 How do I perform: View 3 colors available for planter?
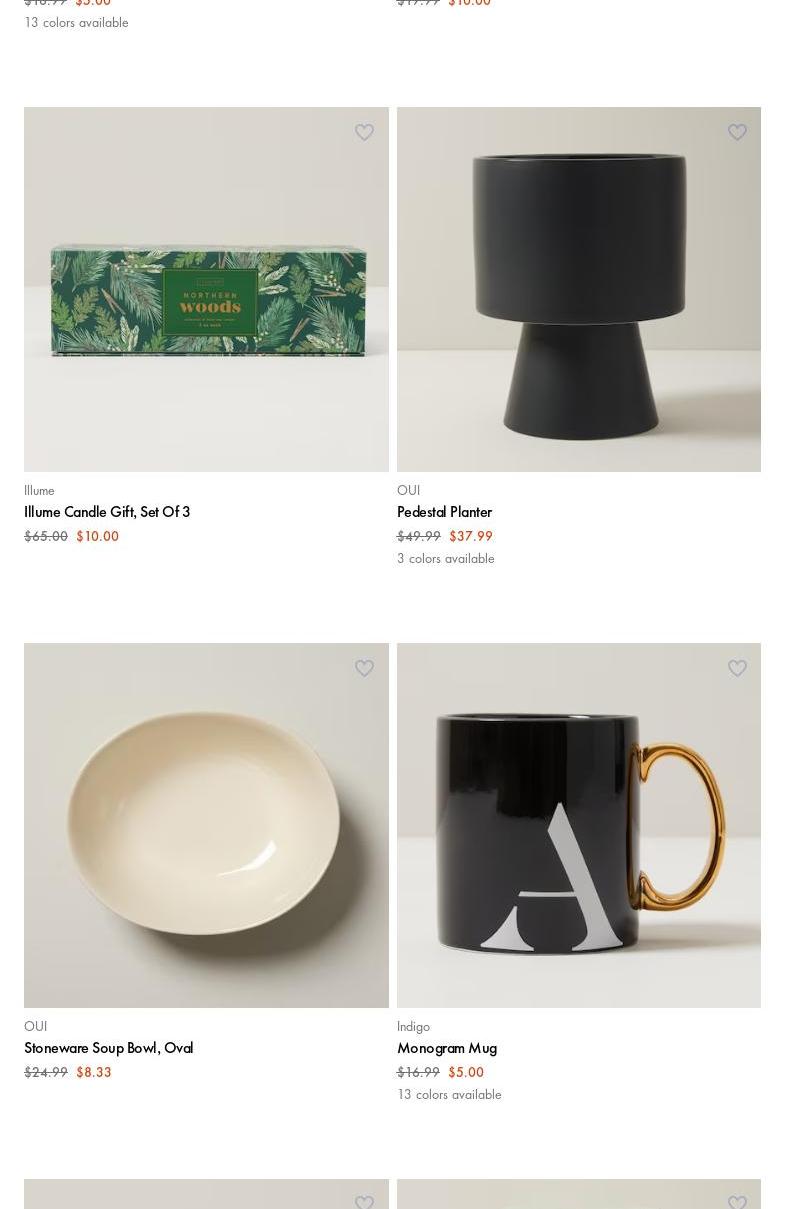coord(446,558)
